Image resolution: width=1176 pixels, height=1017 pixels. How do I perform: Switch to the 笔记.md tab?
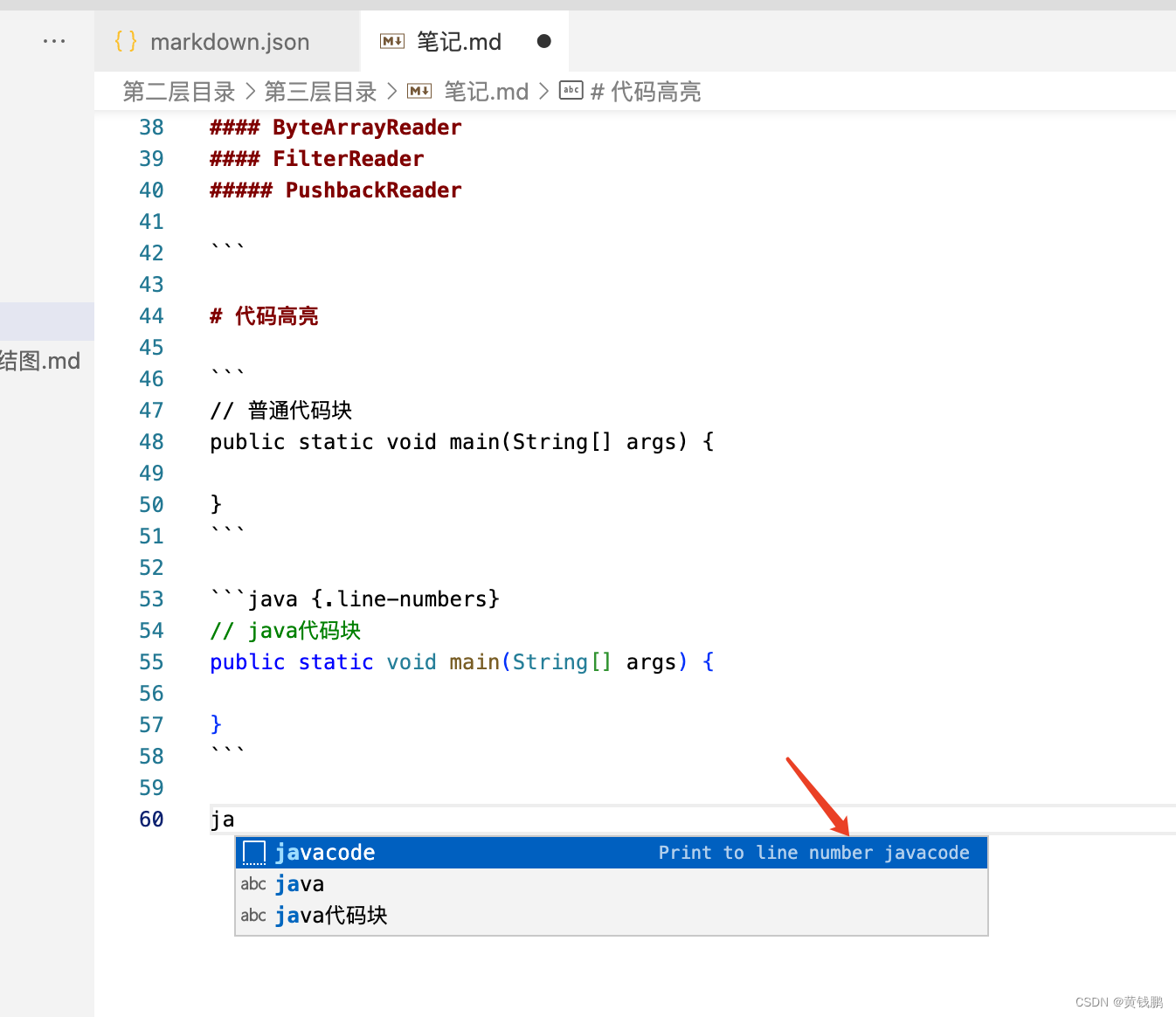[465, 41]
